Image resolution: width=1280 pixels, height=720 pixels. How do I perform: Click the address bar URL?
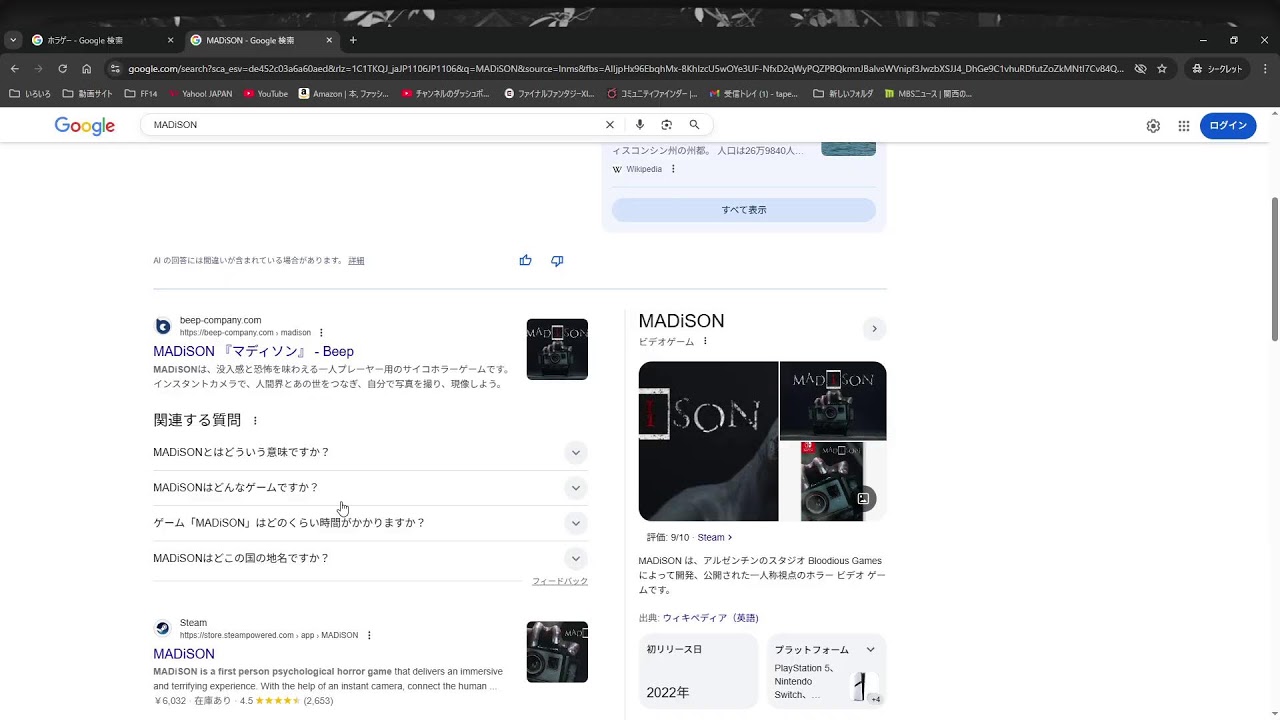coord(625,69)
